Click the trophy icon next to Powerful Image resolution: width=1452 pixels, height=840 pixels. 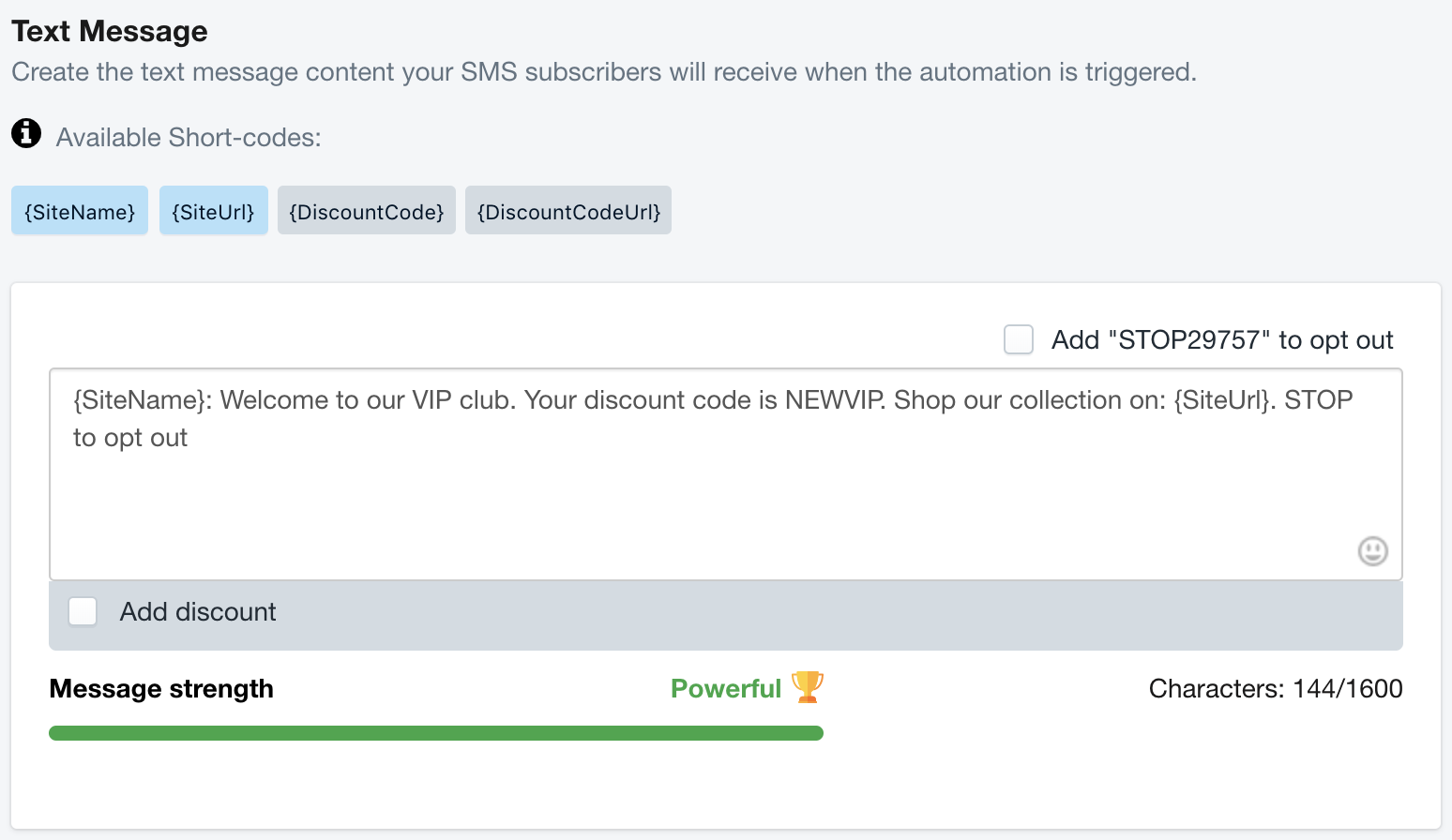(807, 687)
